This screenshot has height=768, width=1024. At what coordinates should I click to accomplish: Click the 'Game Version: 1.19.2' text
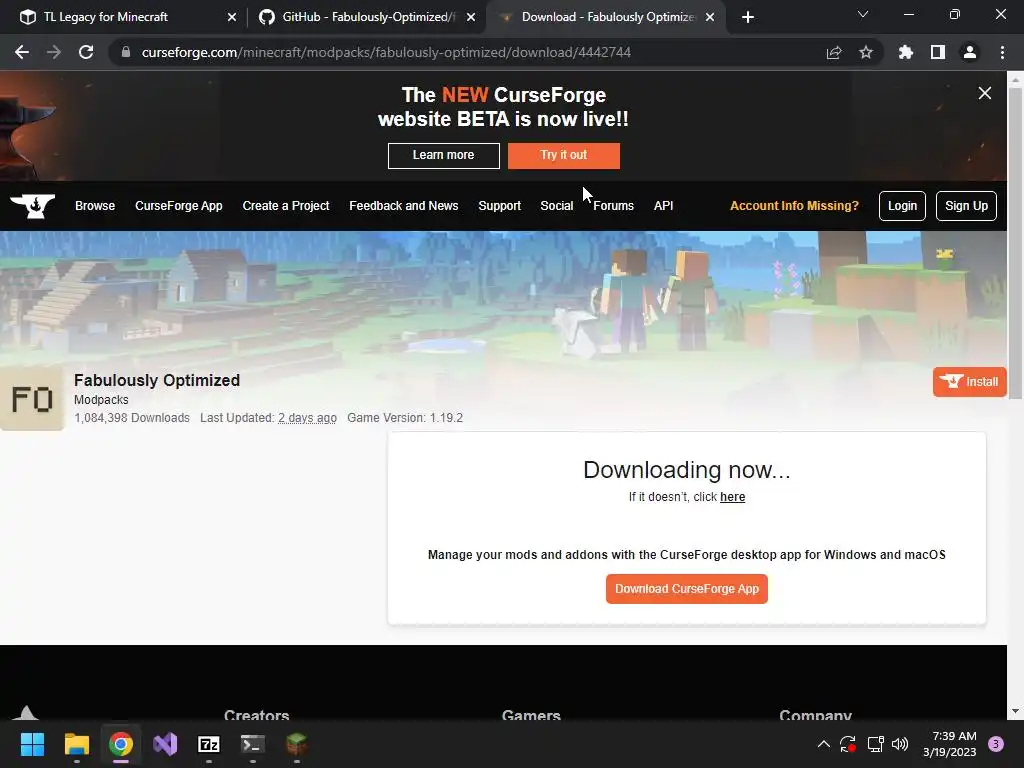[405, 418]
